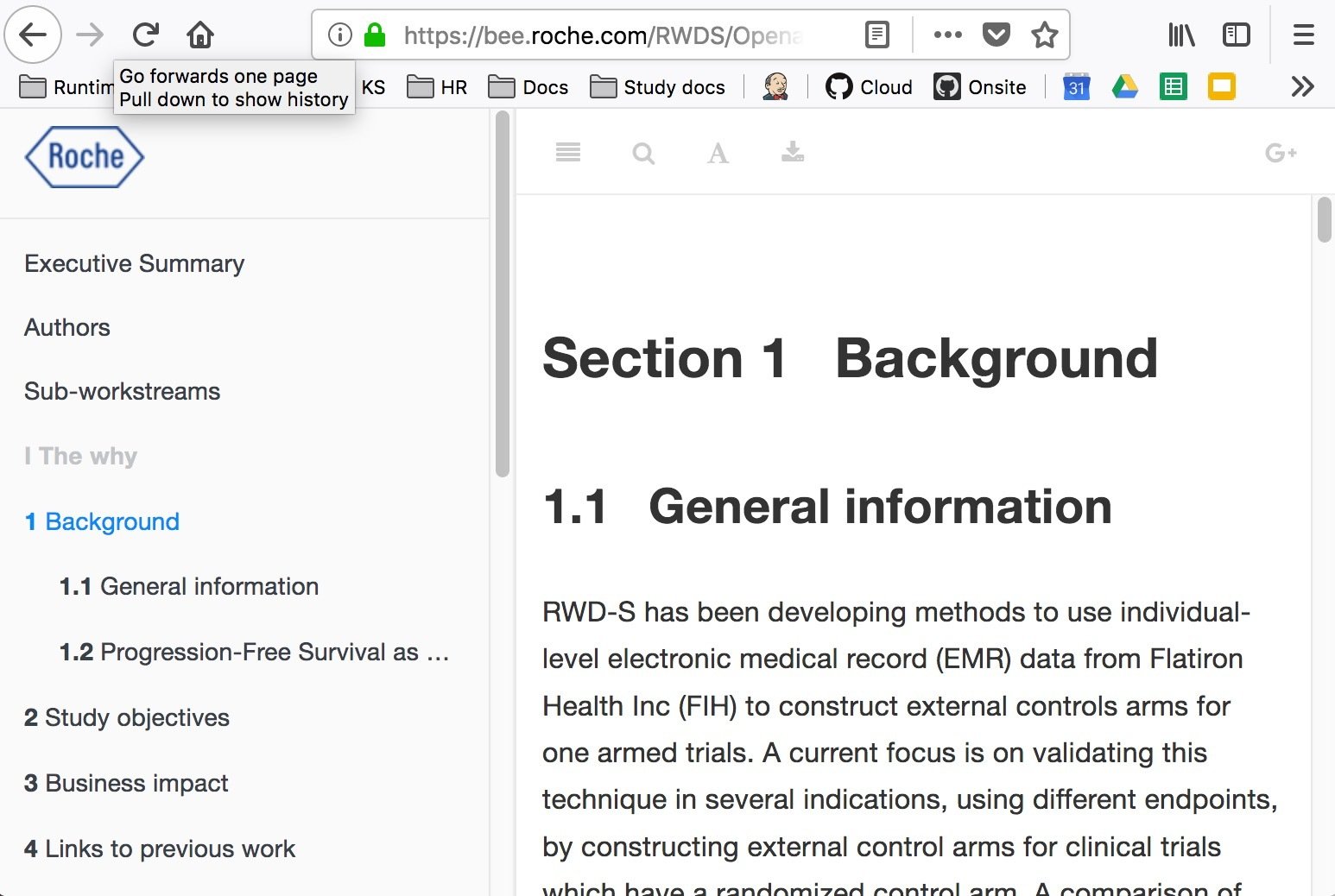The image size is (1335, 896).
Task: Toggle the browser sidebar panel
Action: pyautogui.click(x=1236, y=35)
